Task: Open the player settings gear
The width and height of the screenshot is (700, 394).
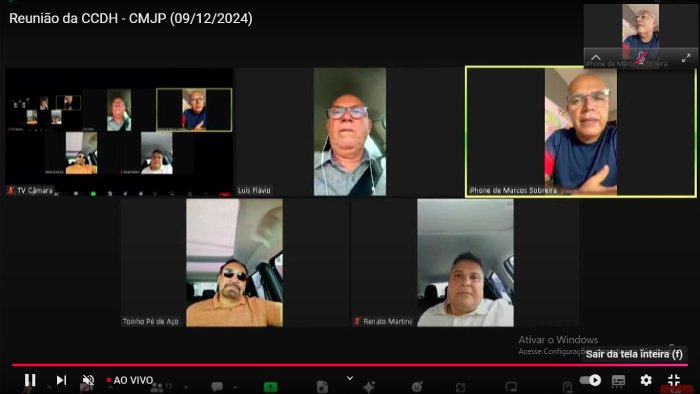Action: pyautogui.click(x=646, y=380)
